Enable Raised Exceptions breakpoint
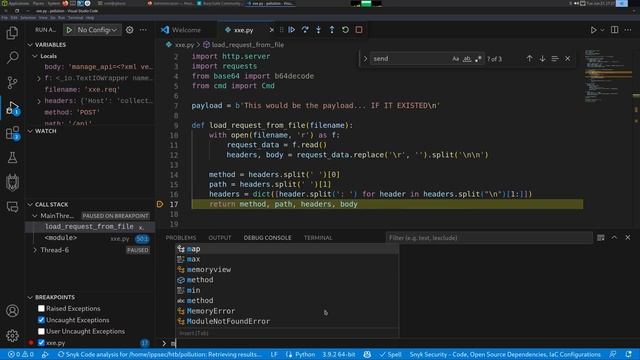 [41, 309]
